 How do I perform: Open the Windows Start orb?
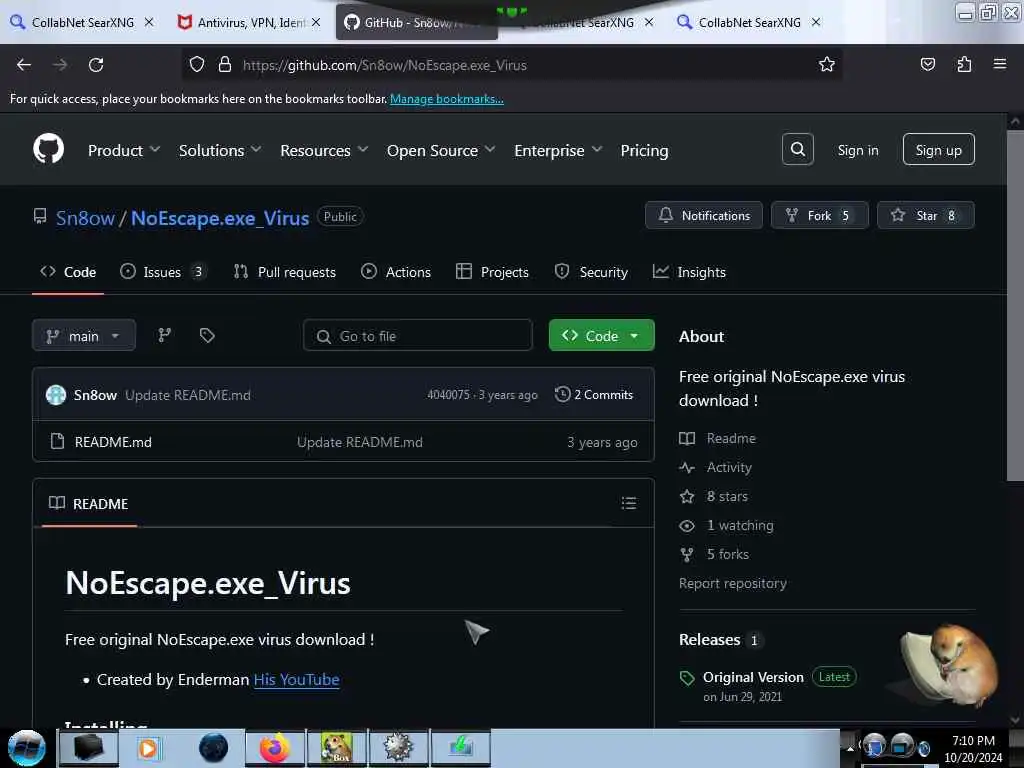(27, 748)
